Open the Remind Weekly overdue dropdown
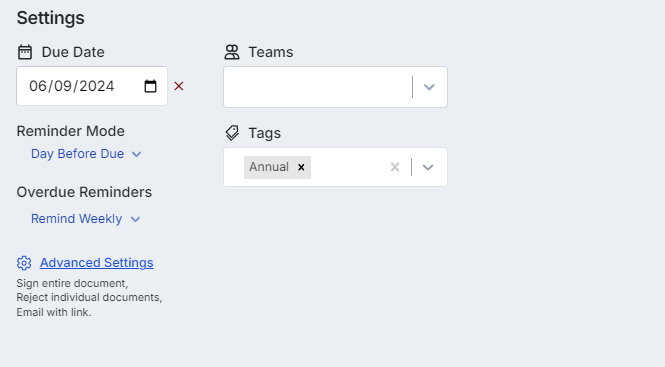The width and height of the screenshot is (665, 367). click(x=86, y=219)
